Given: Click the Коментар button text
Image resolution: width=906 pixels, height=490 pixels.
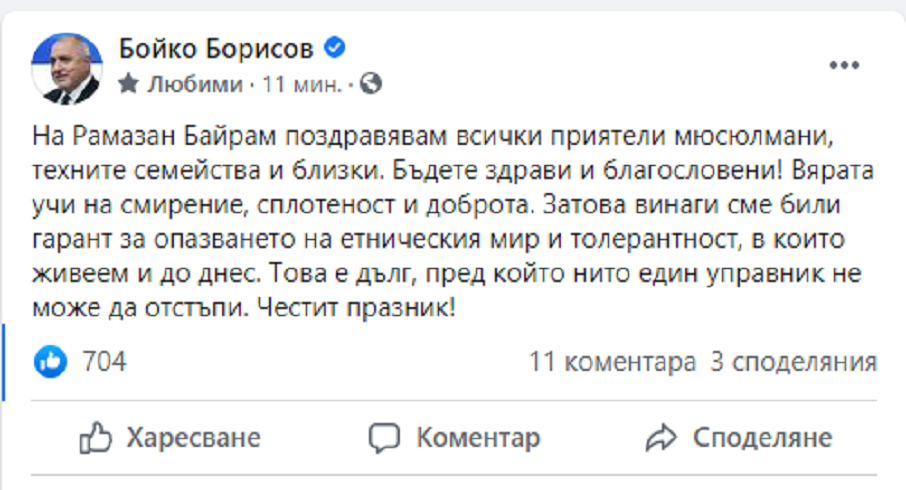Looking at the screenshot, I should point(478,437).
